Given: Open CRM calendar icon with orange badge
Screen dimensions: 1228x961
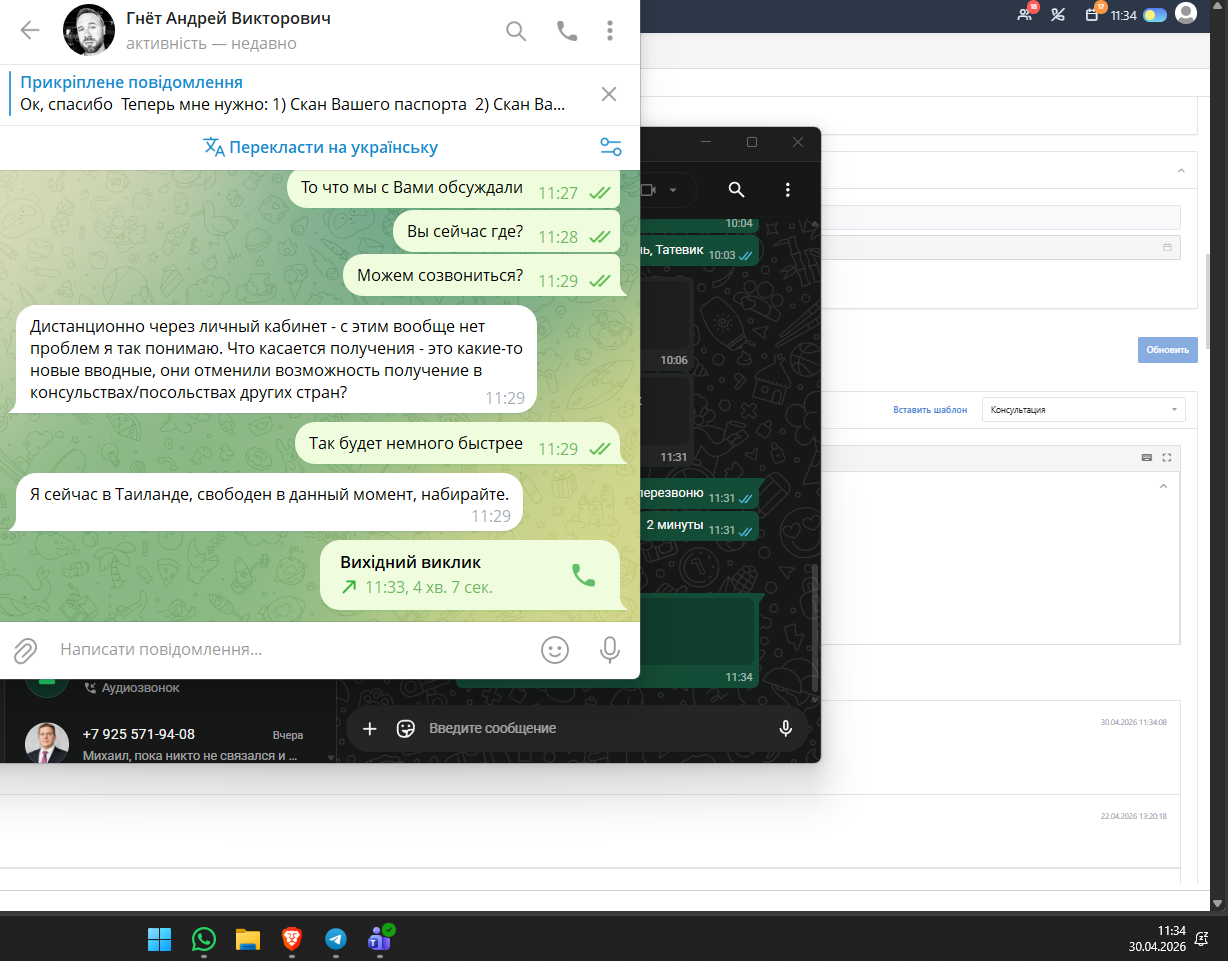Looking at the screenshot, I should [x=1093, y=14].
